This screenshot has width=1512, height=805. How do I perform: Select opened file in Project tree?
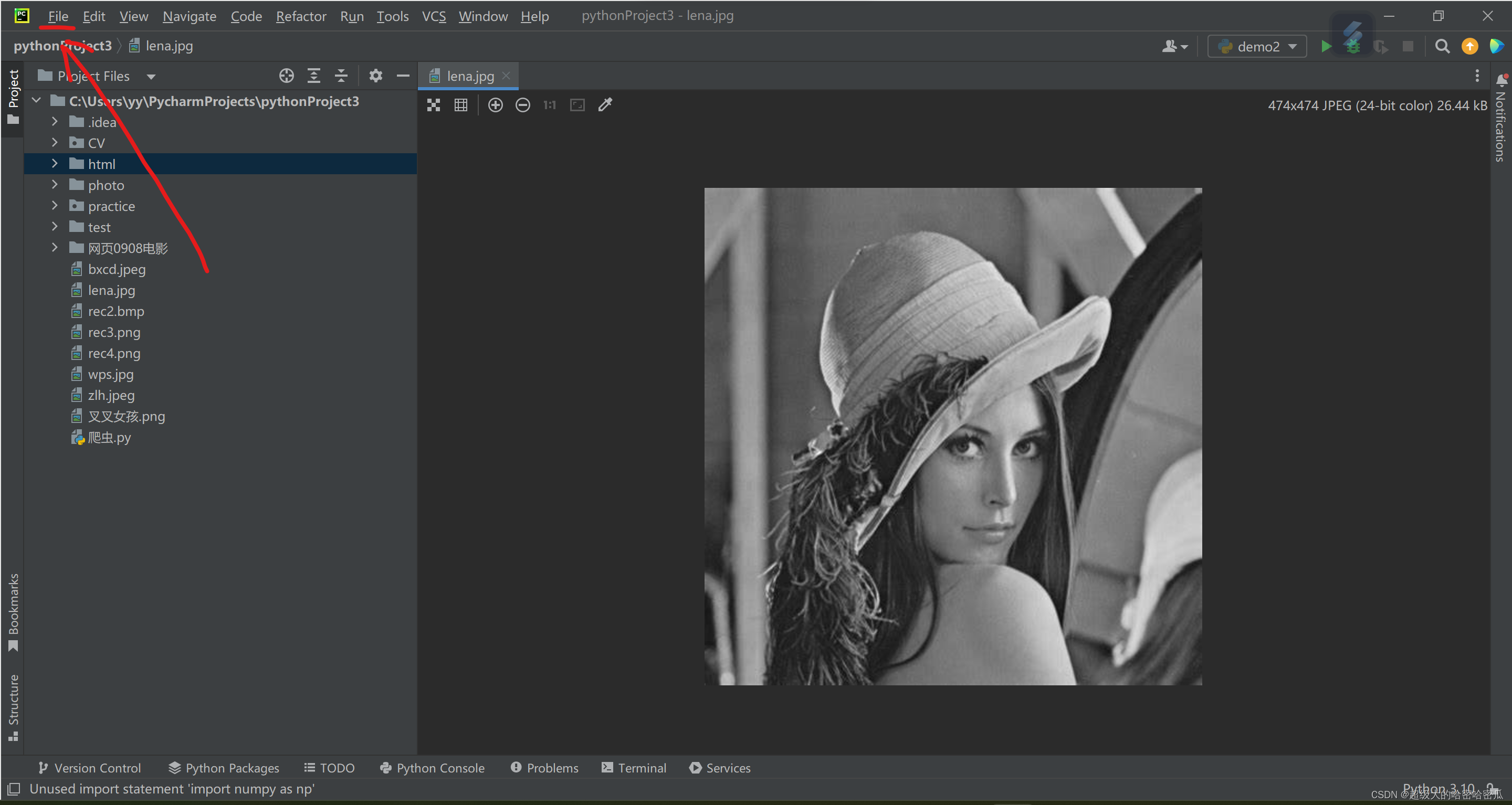point(287,76)
